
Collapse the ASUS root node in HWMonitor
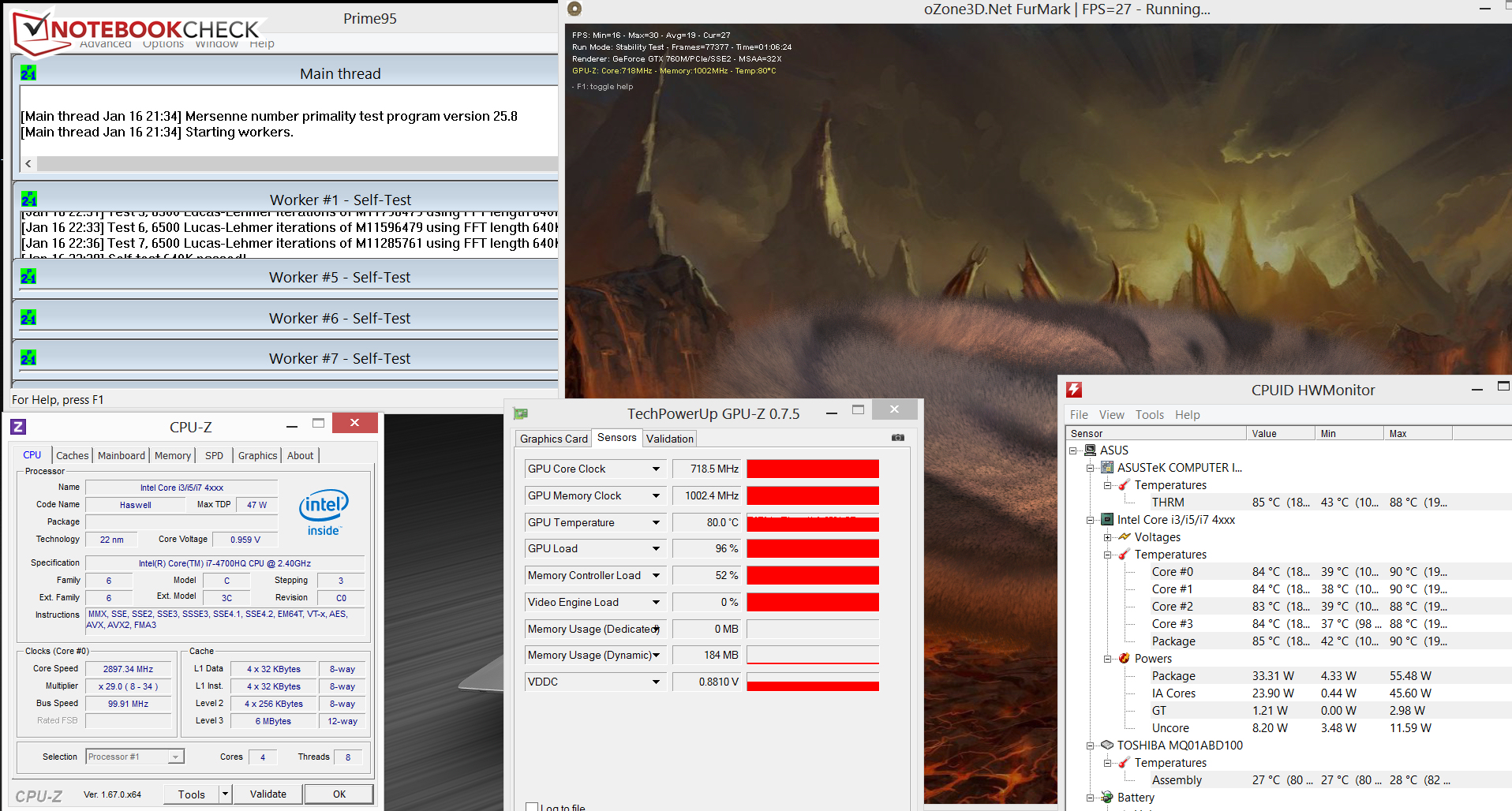click(x=1073, y=450)
